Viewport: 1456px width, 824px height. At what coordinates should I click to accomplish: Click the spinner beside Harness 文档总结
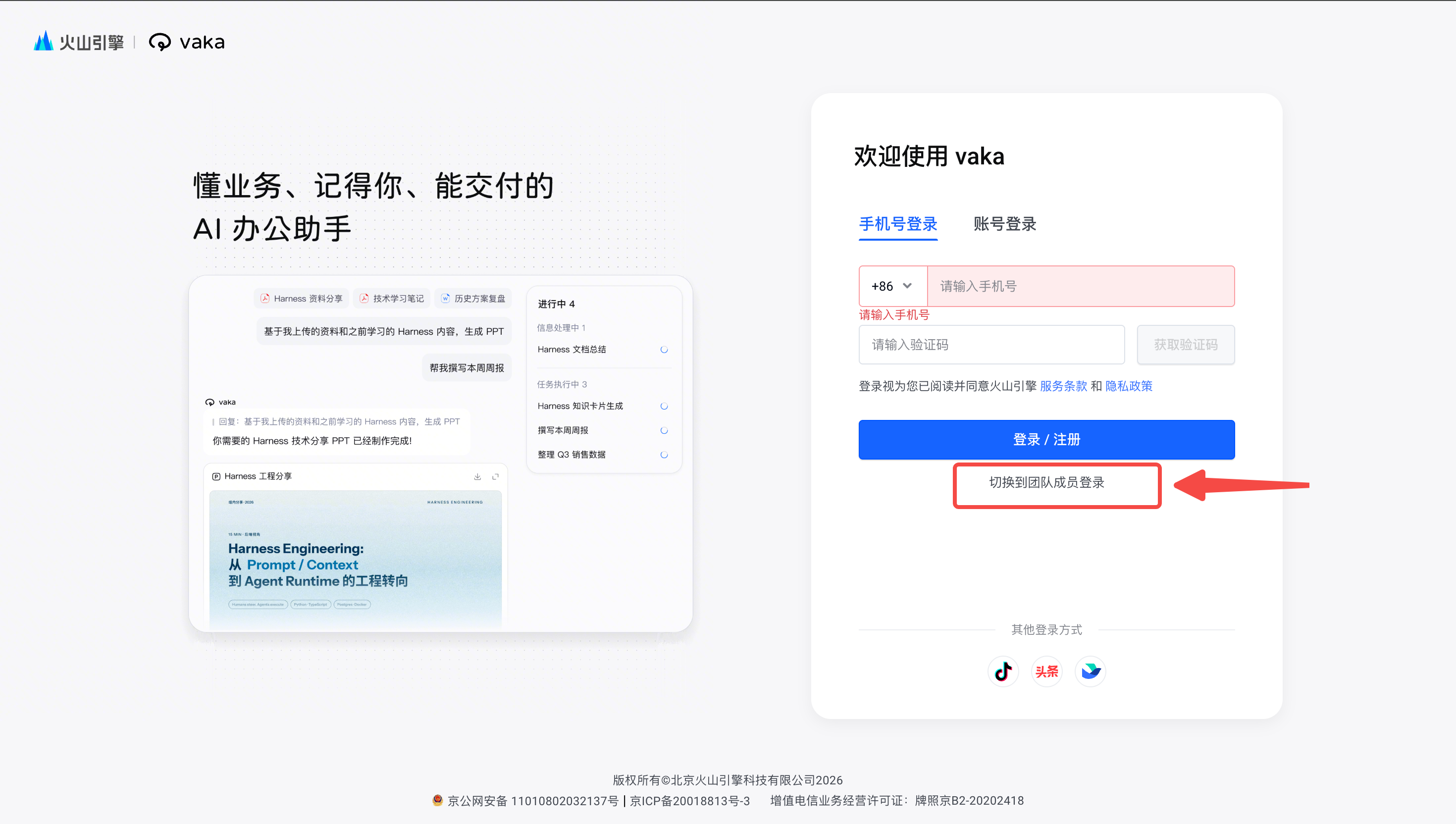click(x=664, y=350)
